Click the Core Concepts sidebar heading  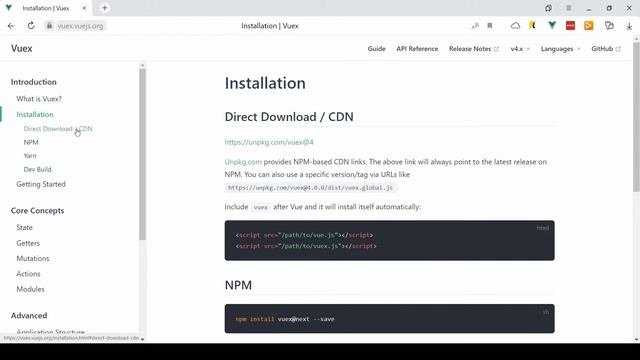point(38,211)
